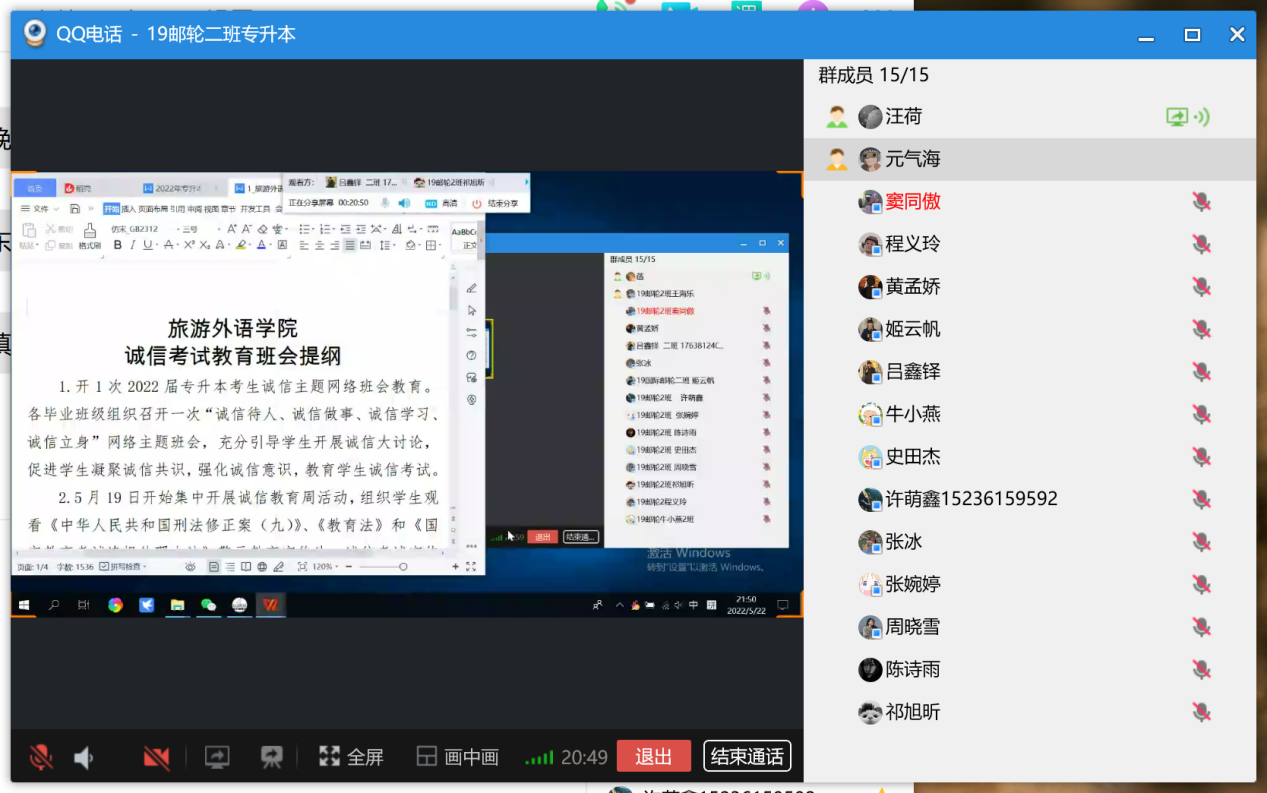This screenshot has width=1267, height=793.
Task: Click the avatar of 牛小燕
Action: [870, 414]
